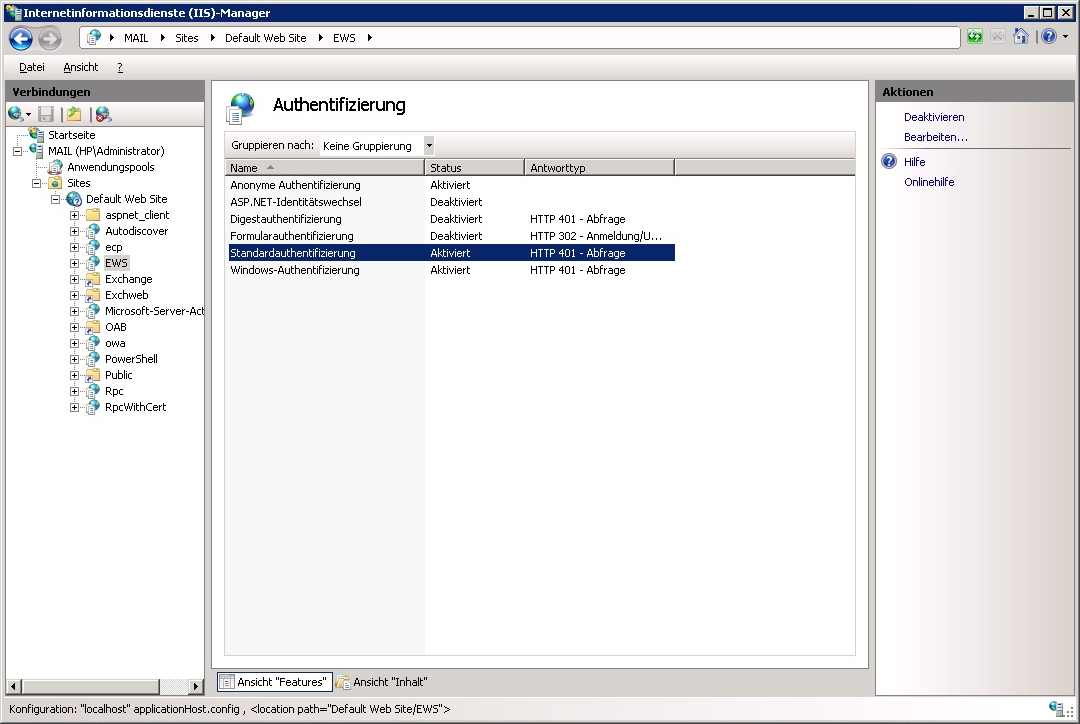1080x724 pixels.
Task: Expand the owa tree node
Action: click(x=75, y=343)
